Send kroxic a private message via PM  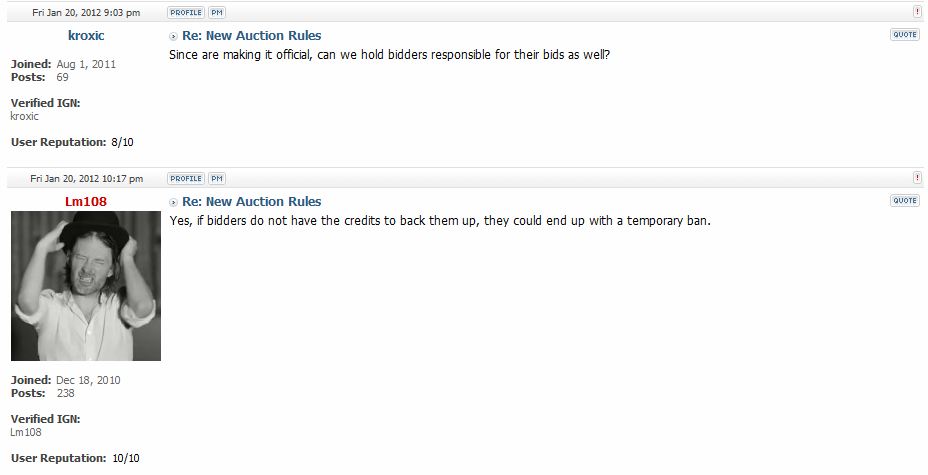[x=216, y=13]
